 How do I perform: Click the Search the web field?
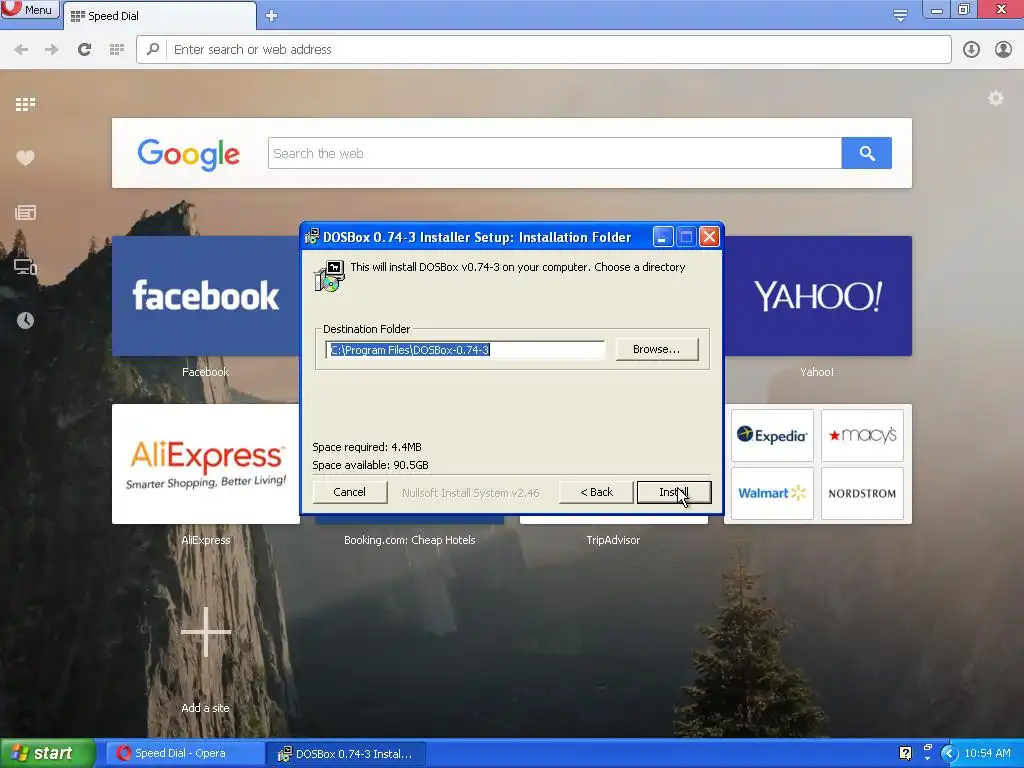[x=554, y=153]
